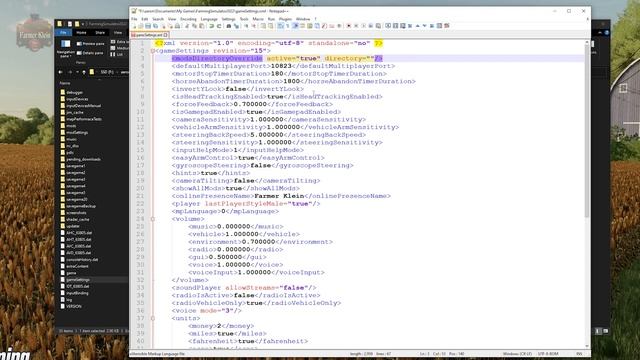This screenshot has height=360, width=640.
Task: Click the Stop Recording macro icon
Action: 356,26
